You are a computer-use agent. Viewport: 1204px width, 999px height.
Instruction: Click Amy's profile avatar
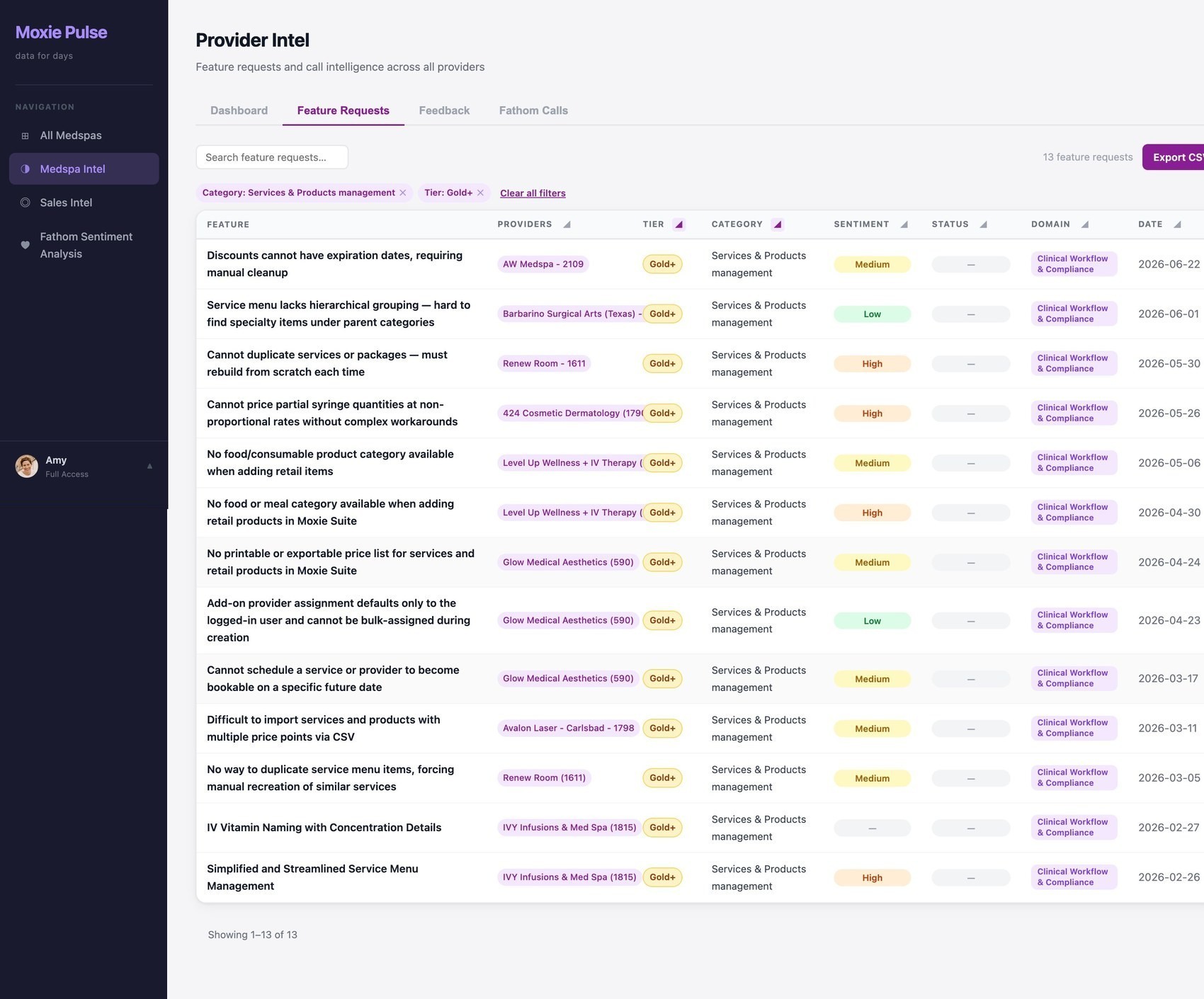coord(27,466)
